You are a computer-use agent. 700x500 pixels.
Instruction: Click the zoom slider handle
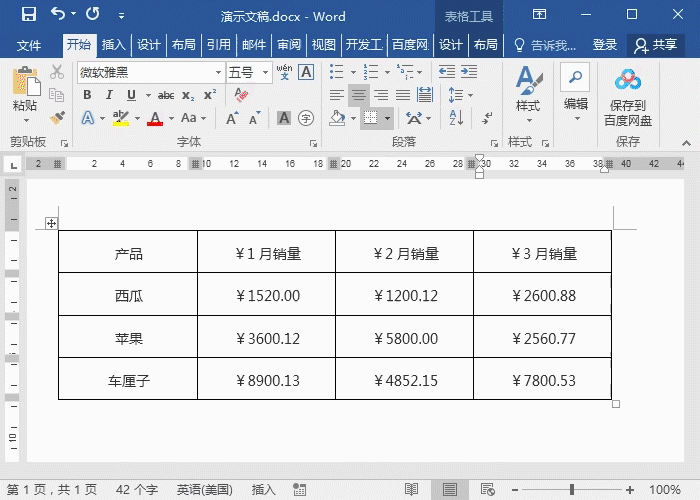(572, 490)
